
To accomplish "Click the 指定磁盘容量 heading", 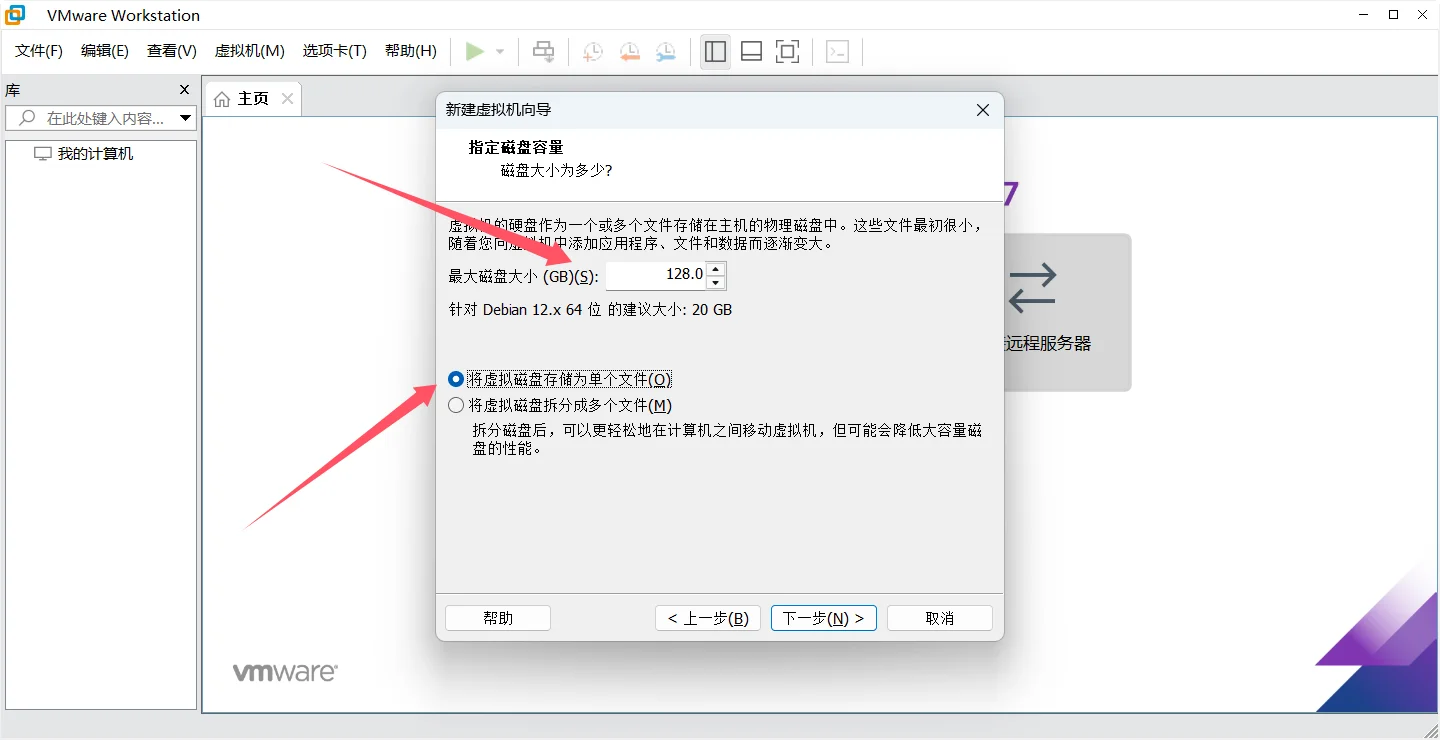I will [x=516, y=148].
